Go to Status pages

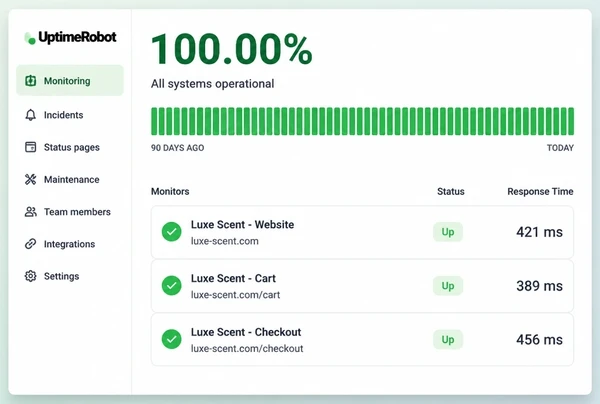click(72, 147)
